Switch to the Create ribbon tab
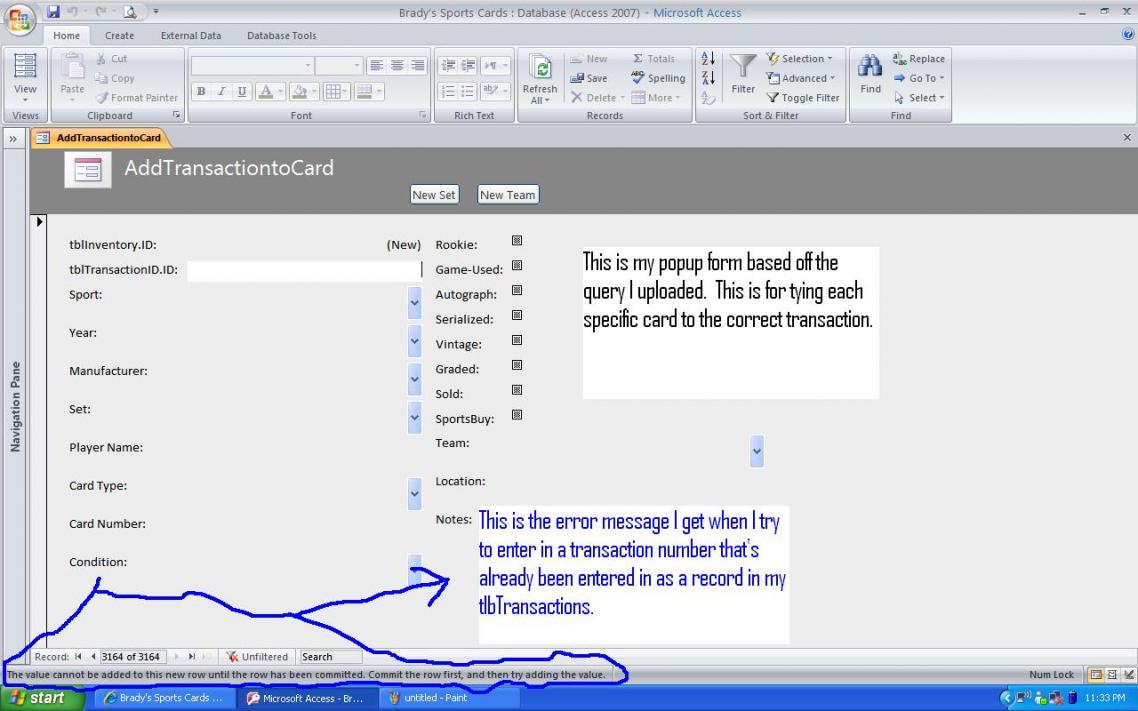1138x711 pixels. pyautogui.click(x=119, y=36)
